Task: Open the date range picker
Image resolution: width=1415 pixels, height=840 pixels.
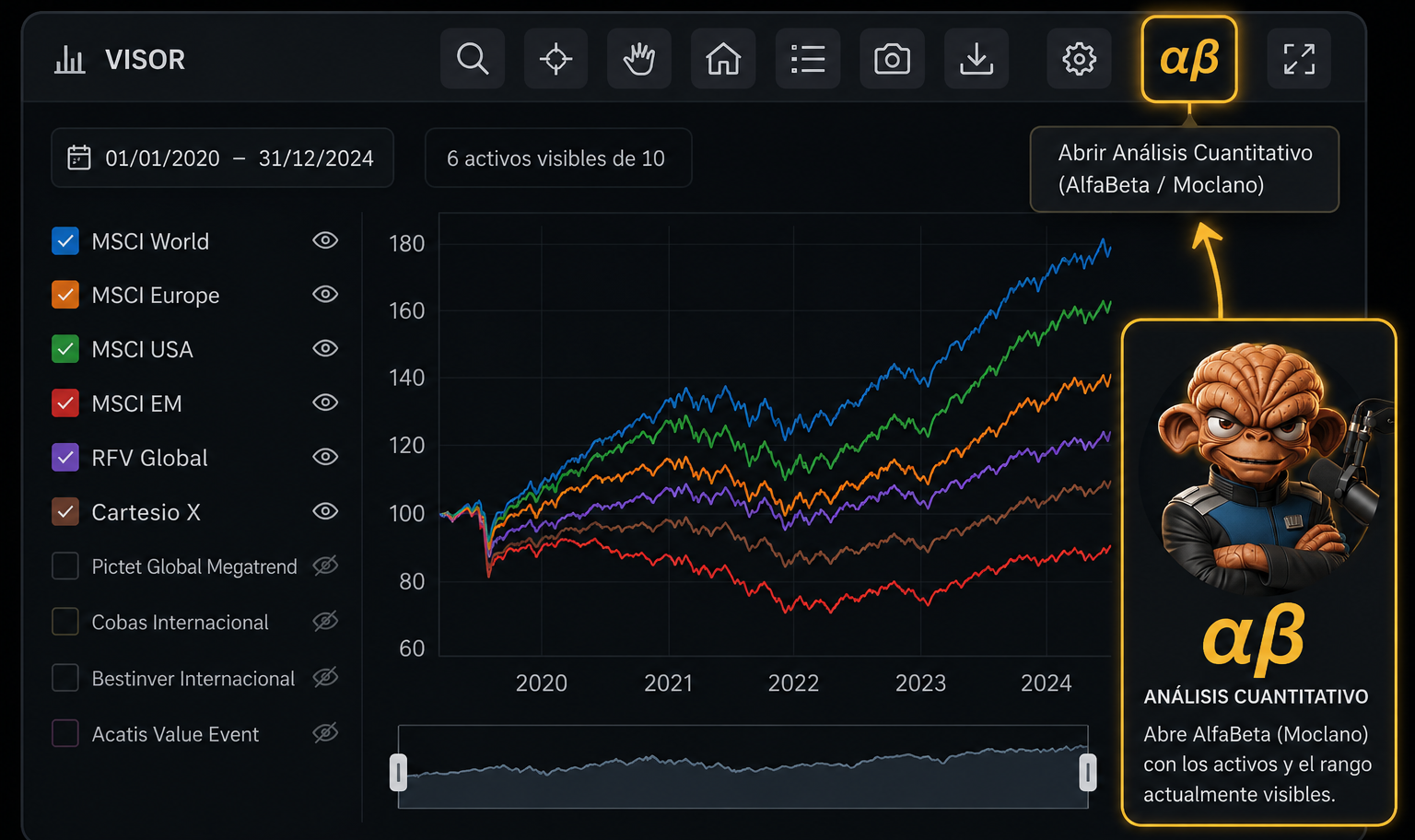Action: (222, 158)
